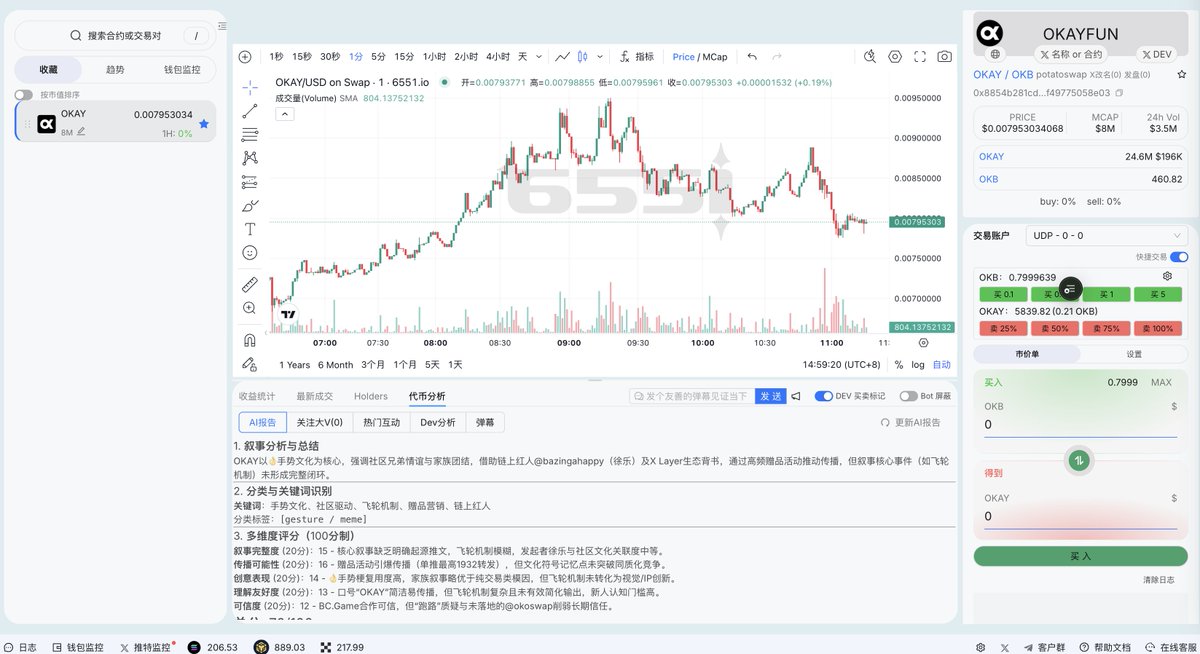The image size is (1200, 654).
Task: Click the MAX amount link
Action: click(x=1161, y=383)
